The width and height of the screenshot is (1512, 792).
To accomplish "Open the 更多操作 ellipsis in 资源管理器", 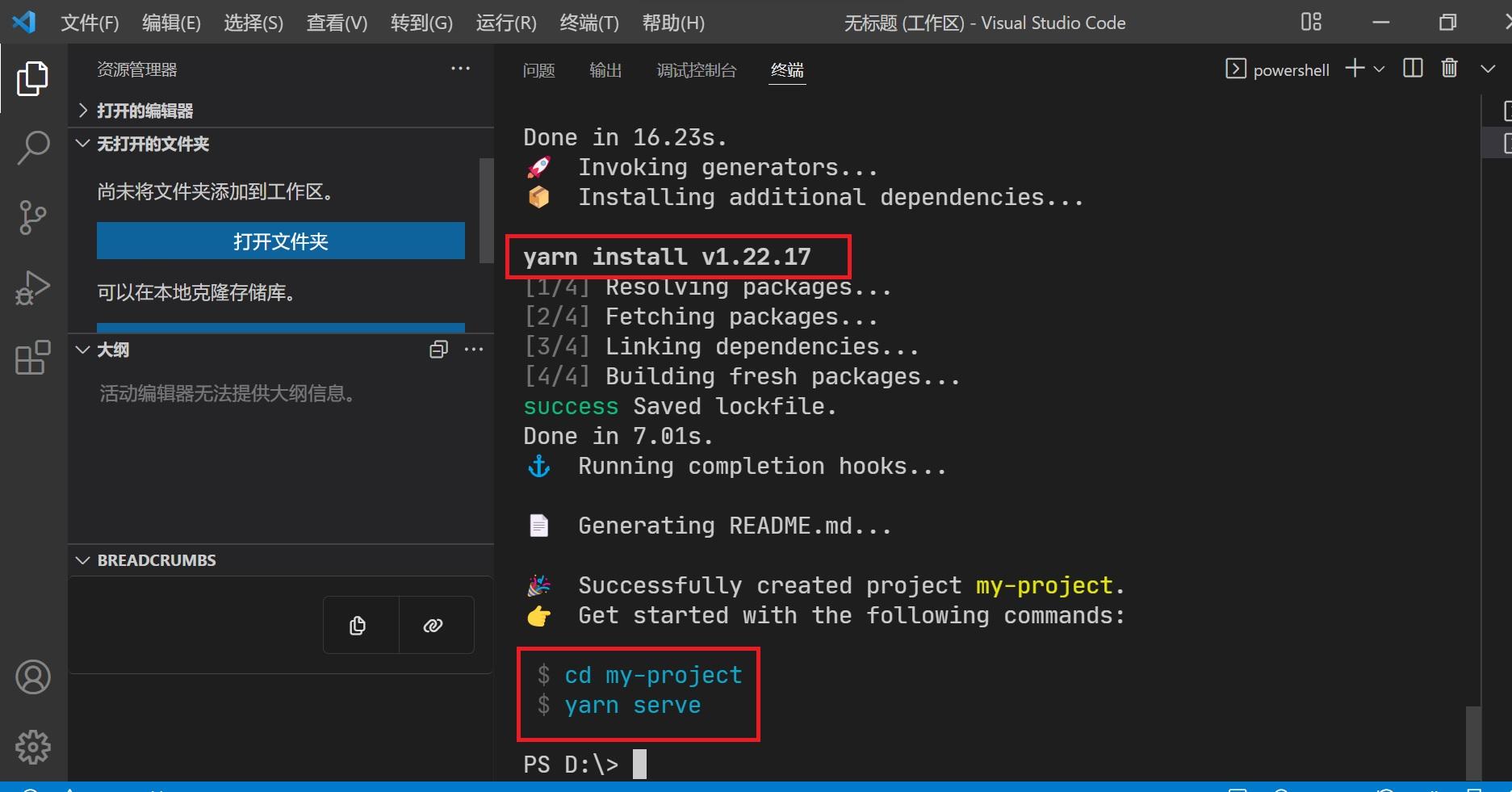I will (460, 69).
